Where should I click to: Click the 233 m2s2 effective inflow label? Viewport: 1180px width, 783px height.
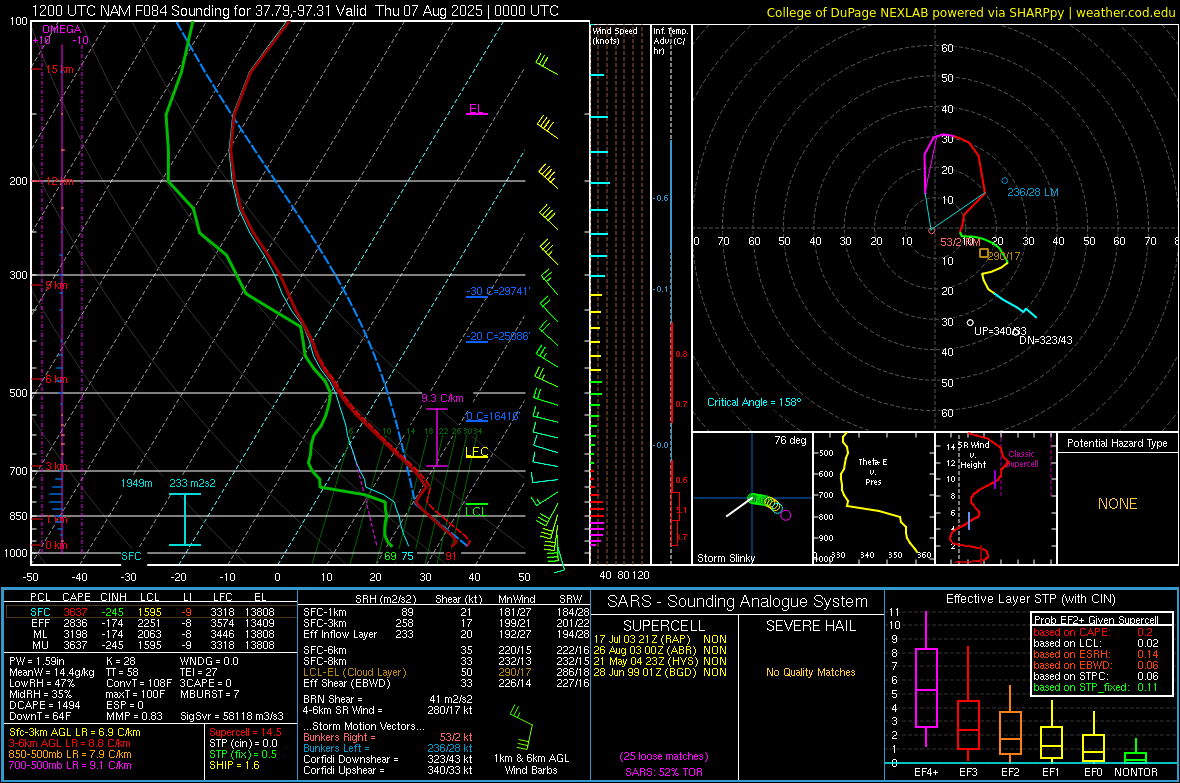tap(192, 483)
